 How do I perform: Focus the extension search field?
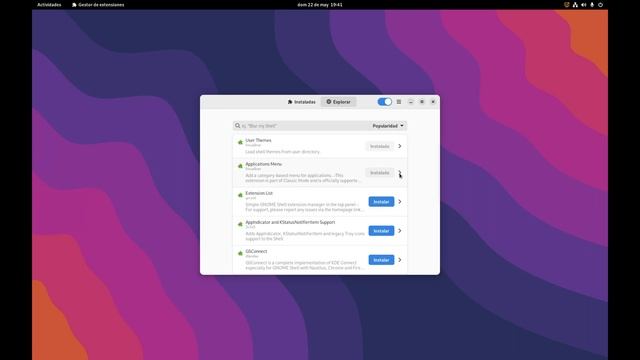click(302, 126)
